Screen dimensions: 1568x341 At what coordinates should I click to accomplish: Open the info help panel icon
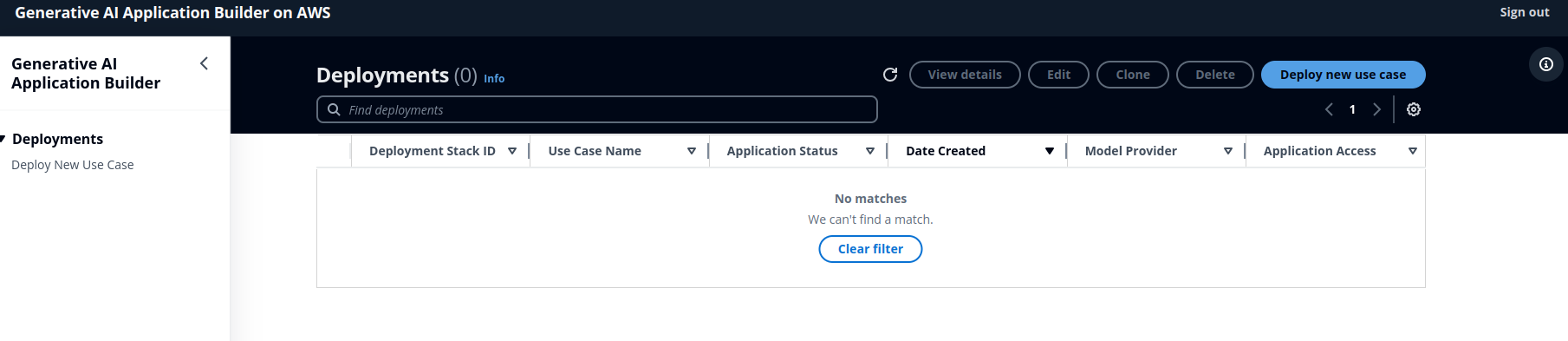[1545, 64]
